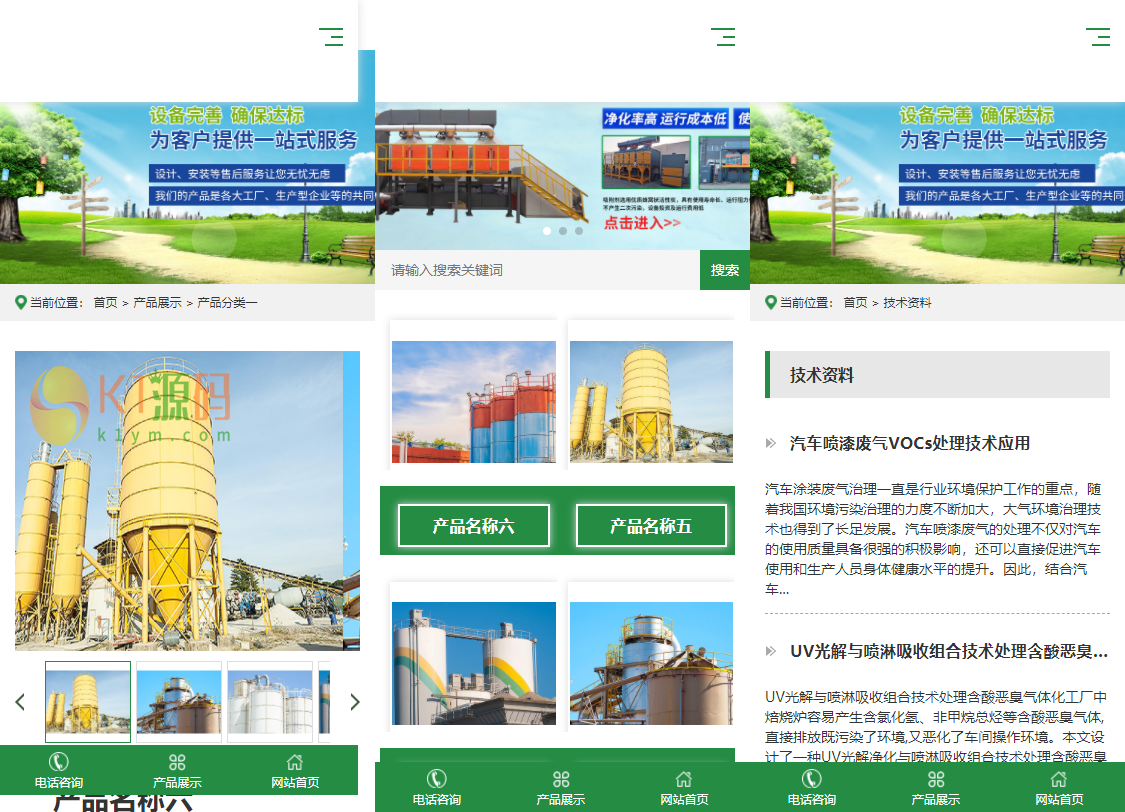Tap the 产品展示 grid icon on the 技术资料 page
This screenshot has width=1125, height=812.
[935, 779]
